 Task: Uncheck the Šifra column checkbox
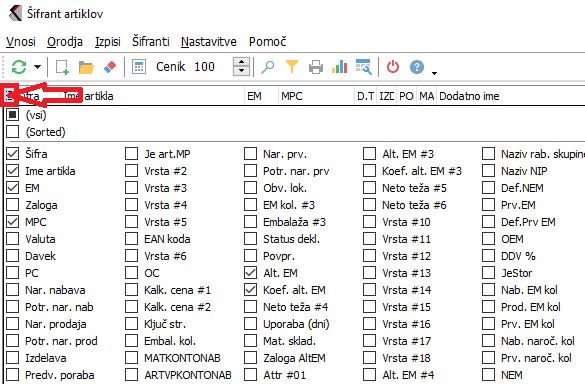[x=13, y=154]
